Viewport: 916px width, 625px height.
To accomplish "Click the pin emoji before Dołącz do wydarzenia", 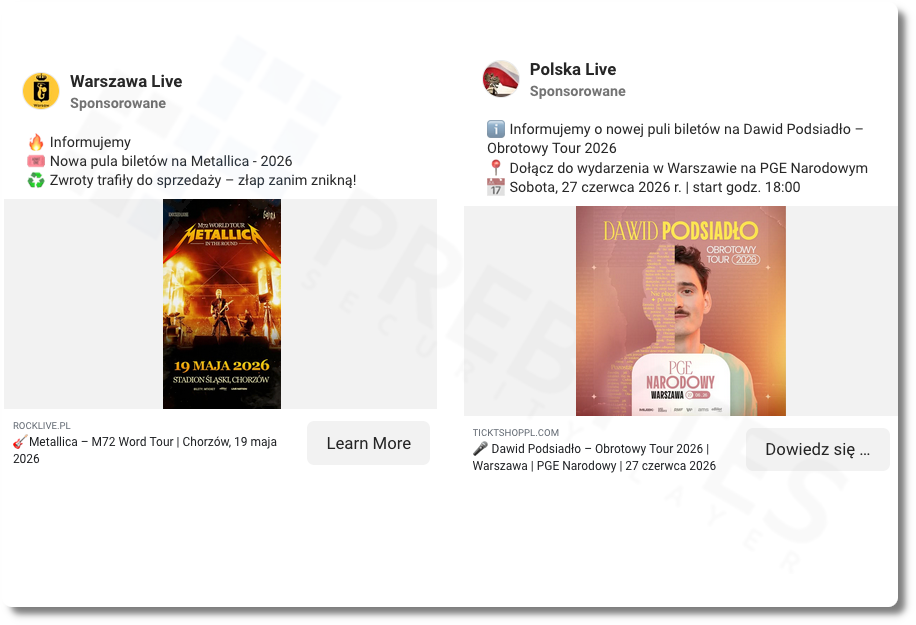I will (496, 168).
